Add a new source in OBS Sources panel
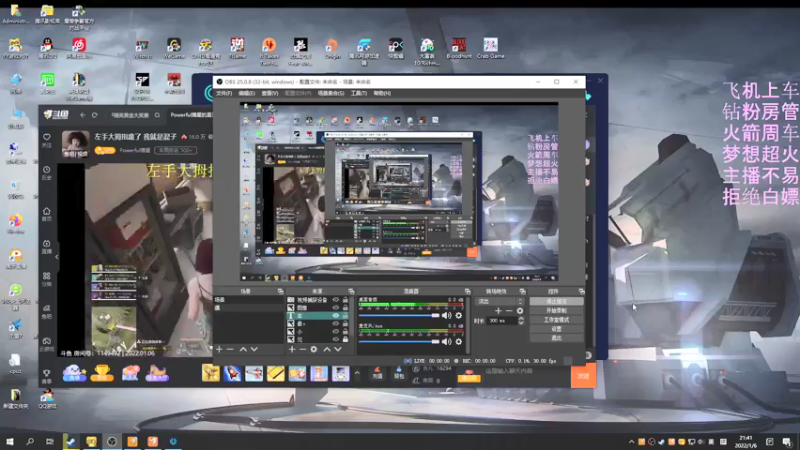 tap(292, 349)
